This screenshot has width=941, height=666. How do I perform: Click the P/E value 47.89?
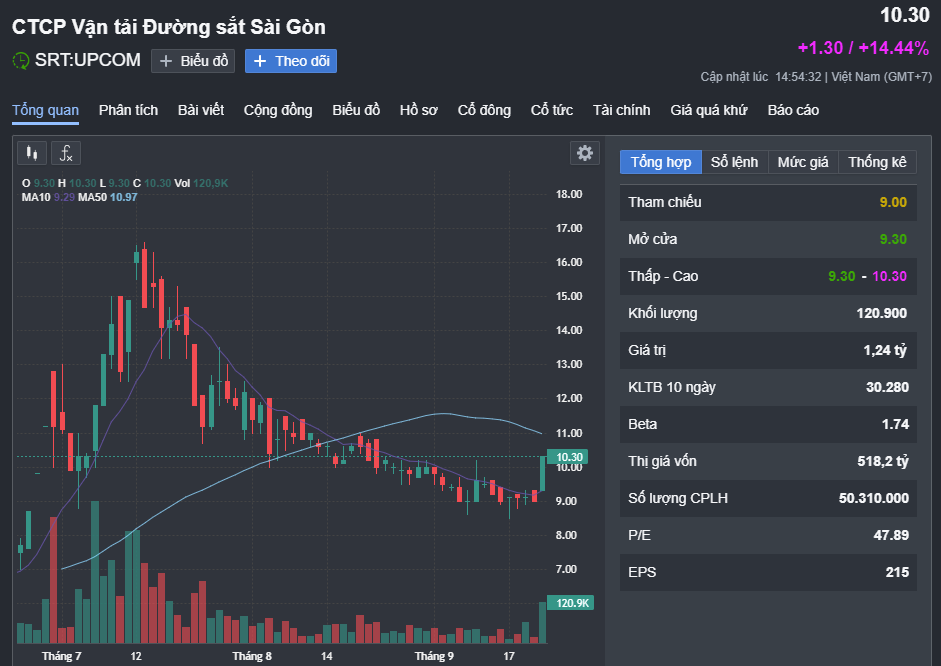coord(891,535)
